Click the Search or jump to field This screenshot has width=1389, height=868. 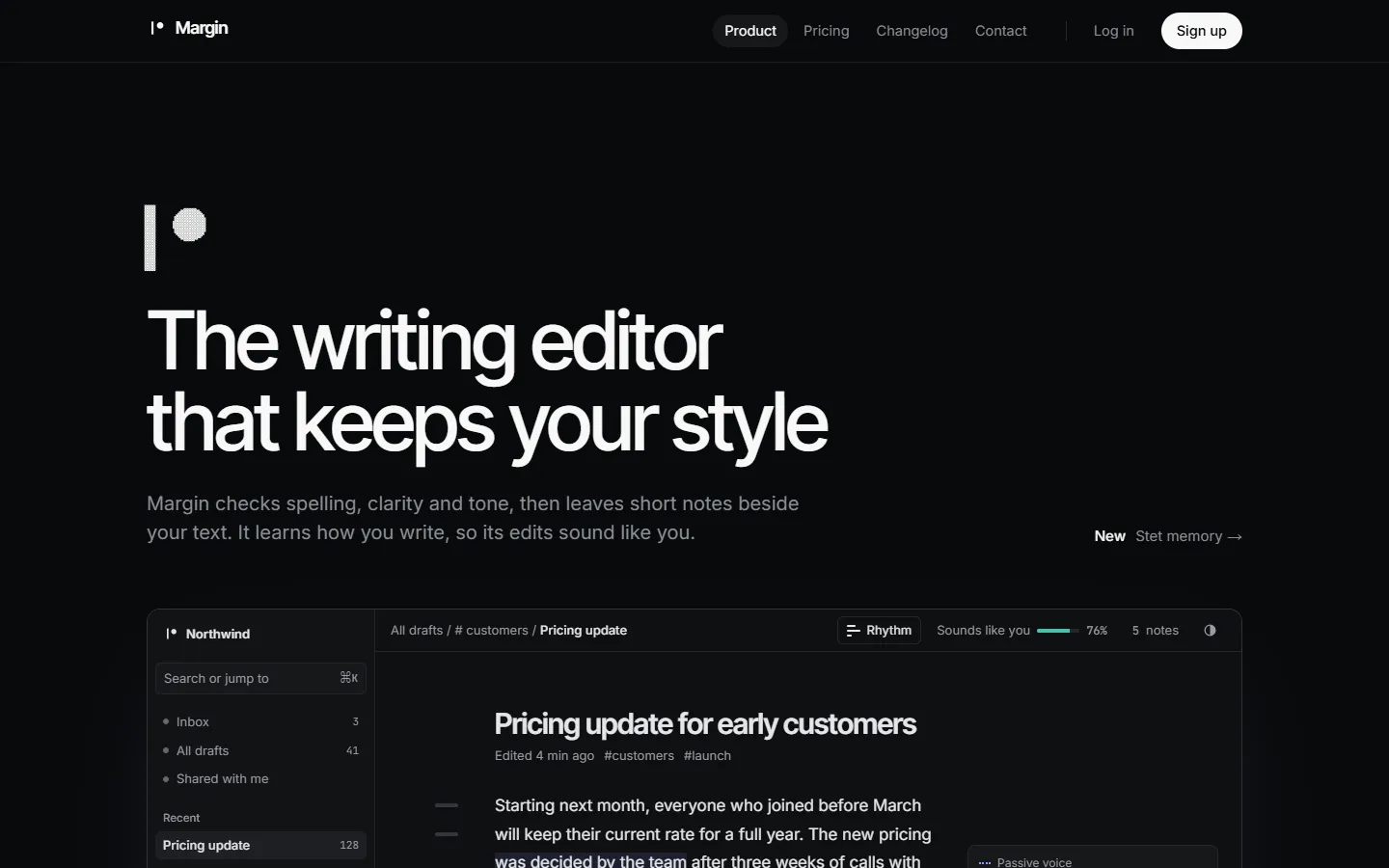260,678
